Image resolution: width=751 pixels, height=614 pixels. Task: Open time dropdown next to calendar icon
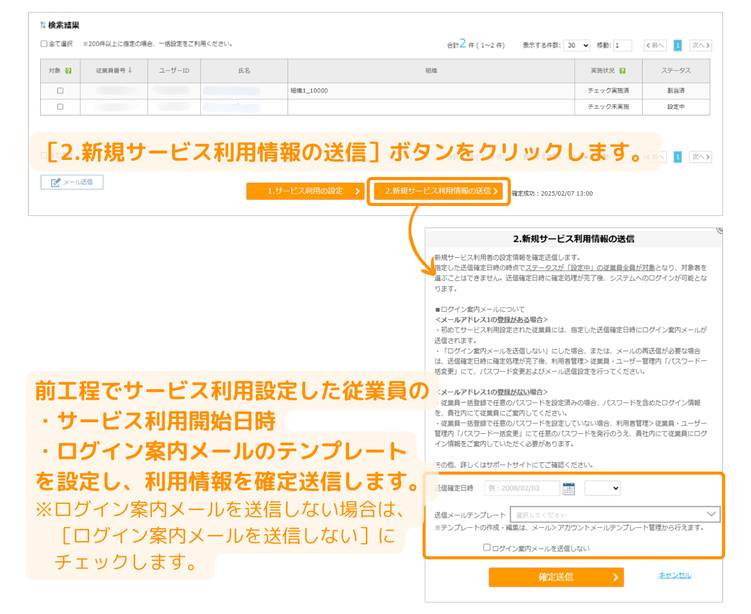602,489
